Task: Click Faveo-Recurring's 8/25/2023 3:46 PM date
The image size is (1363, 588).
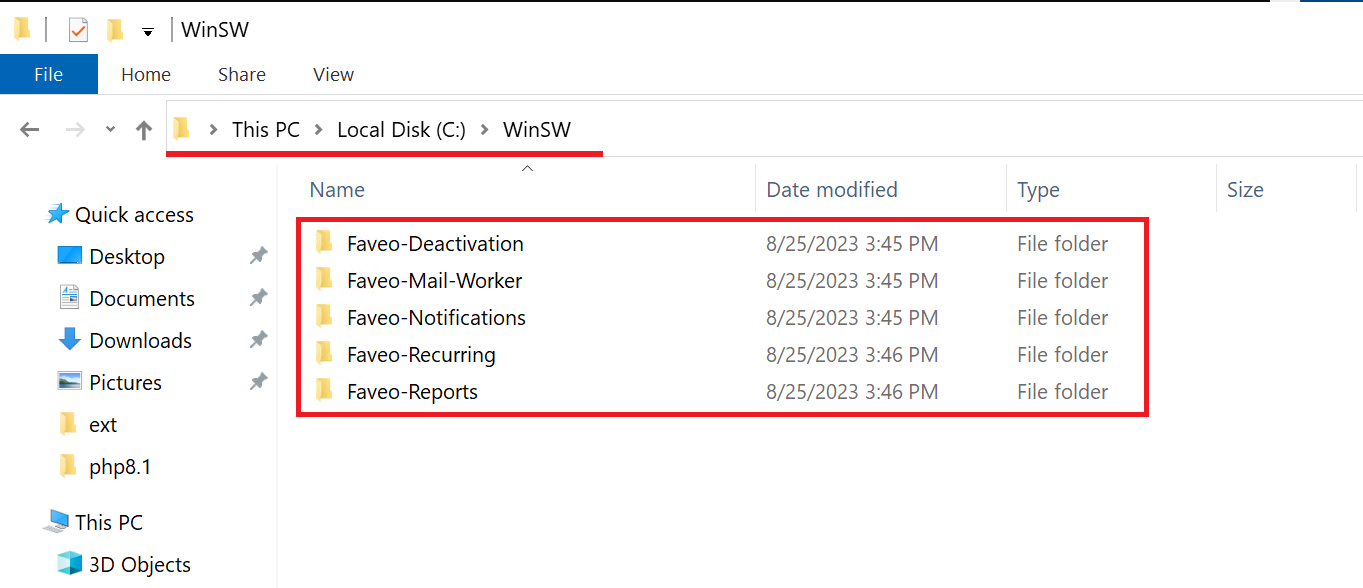Action: coord(852,355)
